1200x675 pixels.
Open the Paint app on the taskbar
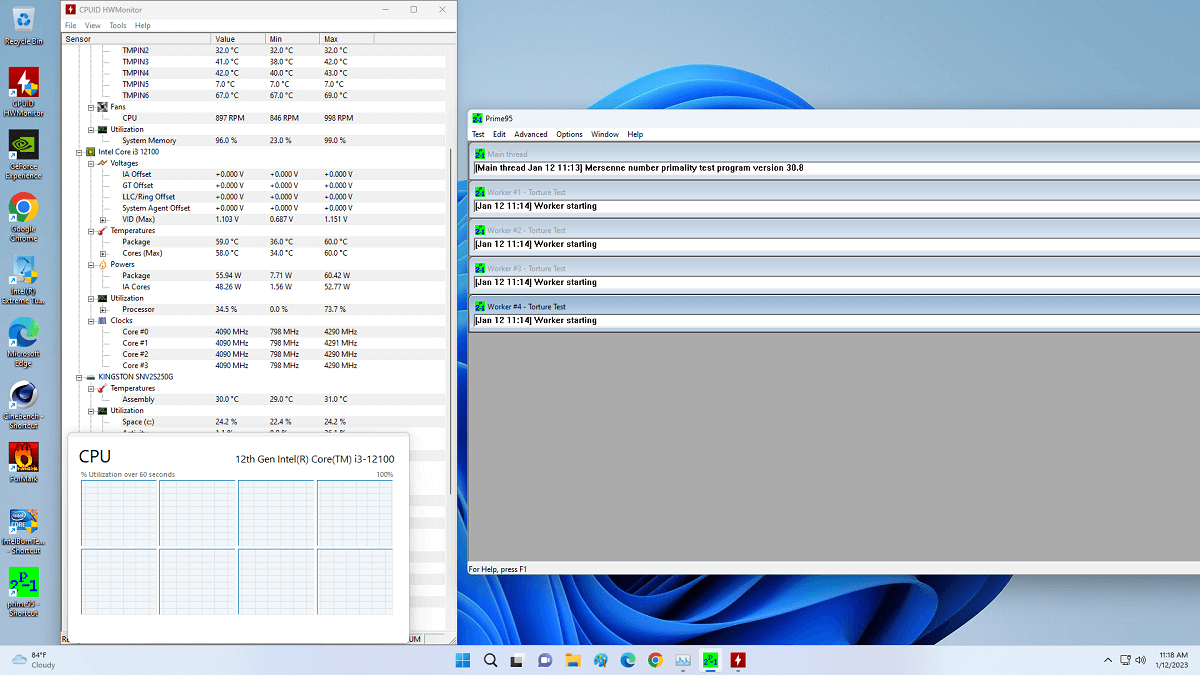600,660
